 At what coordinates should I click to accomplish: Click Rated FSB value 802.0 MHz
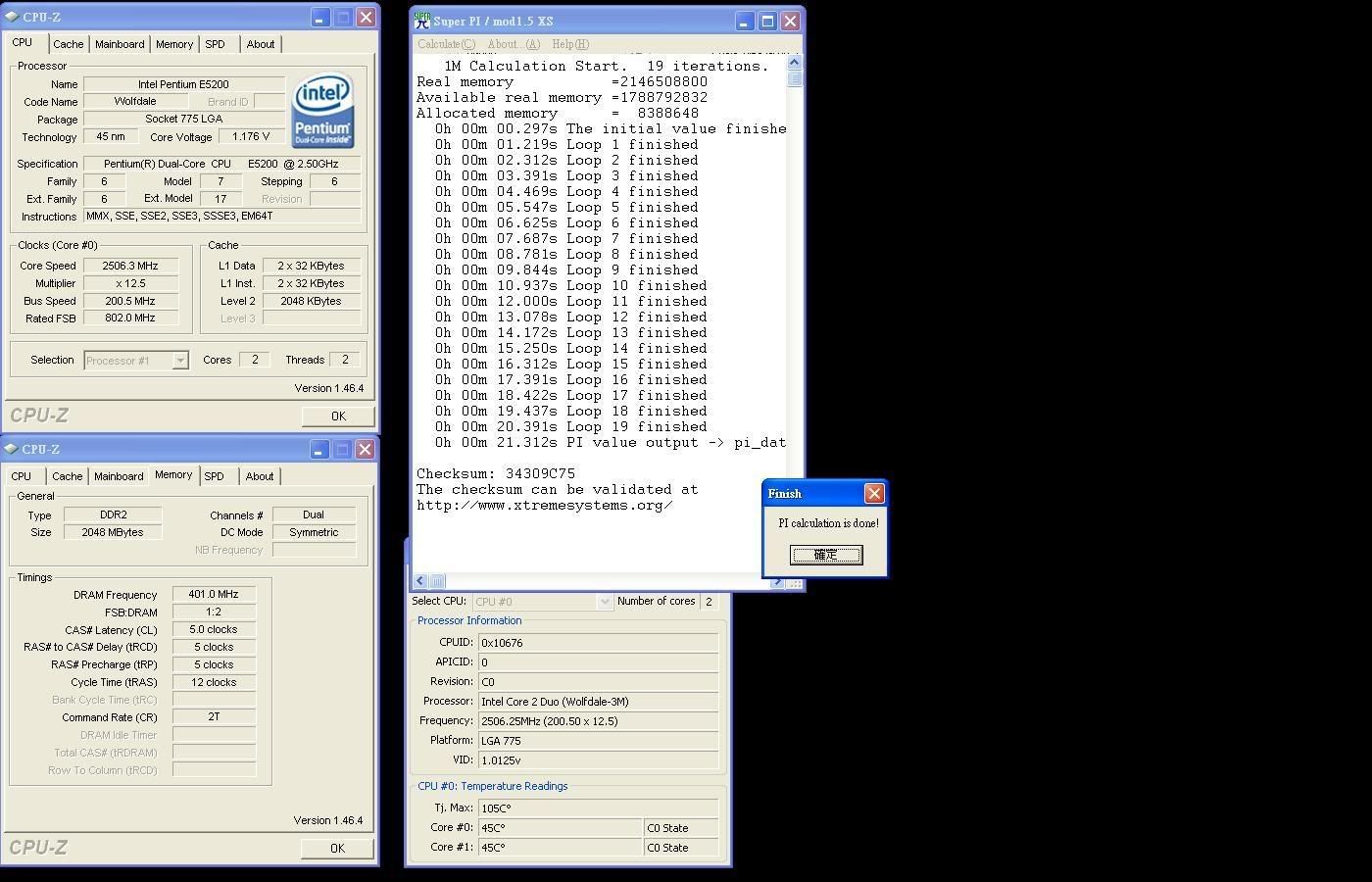pos(130,318)
